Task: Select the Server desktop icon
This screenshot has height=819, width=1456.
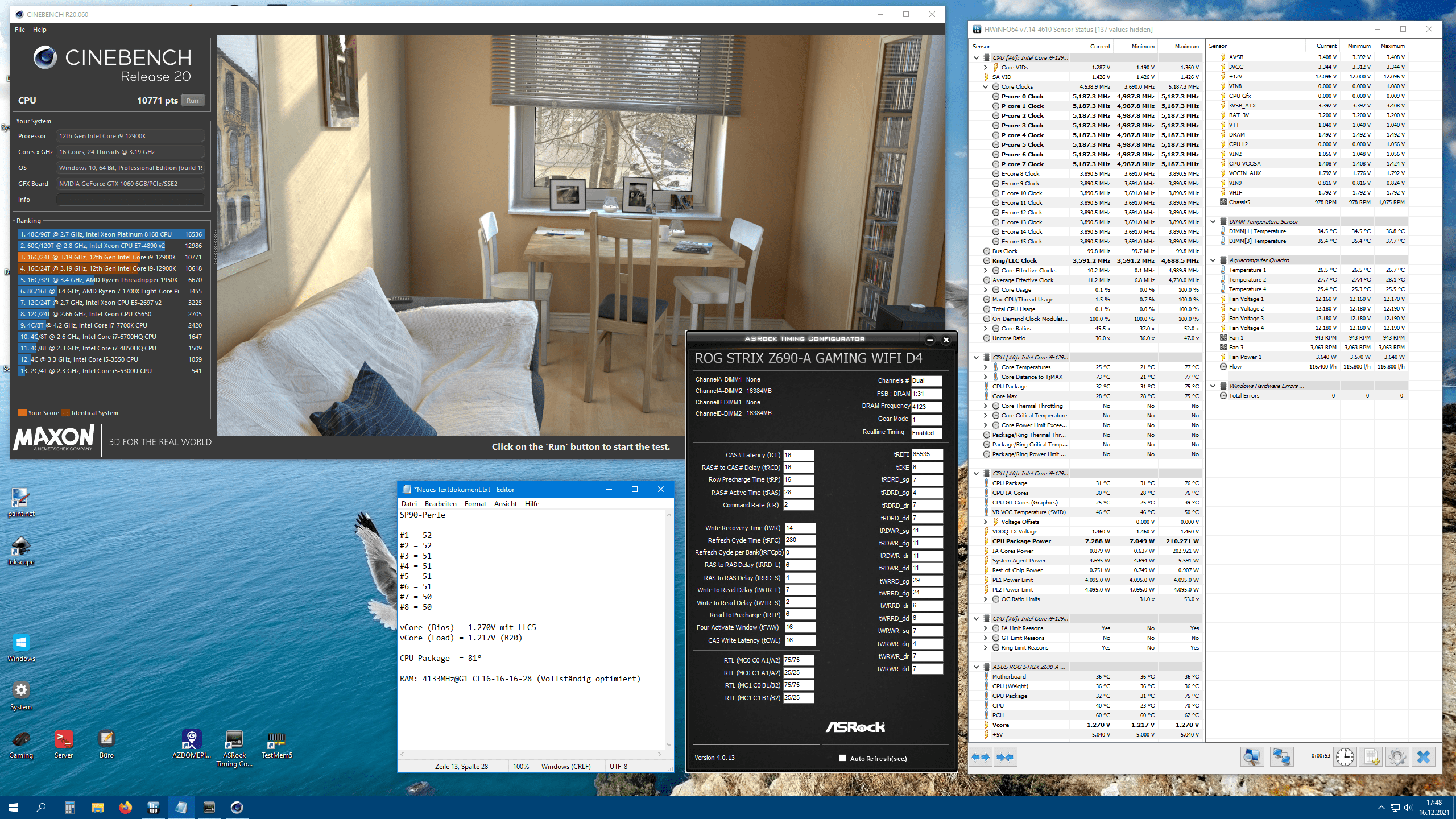Action: coord(64,744)
